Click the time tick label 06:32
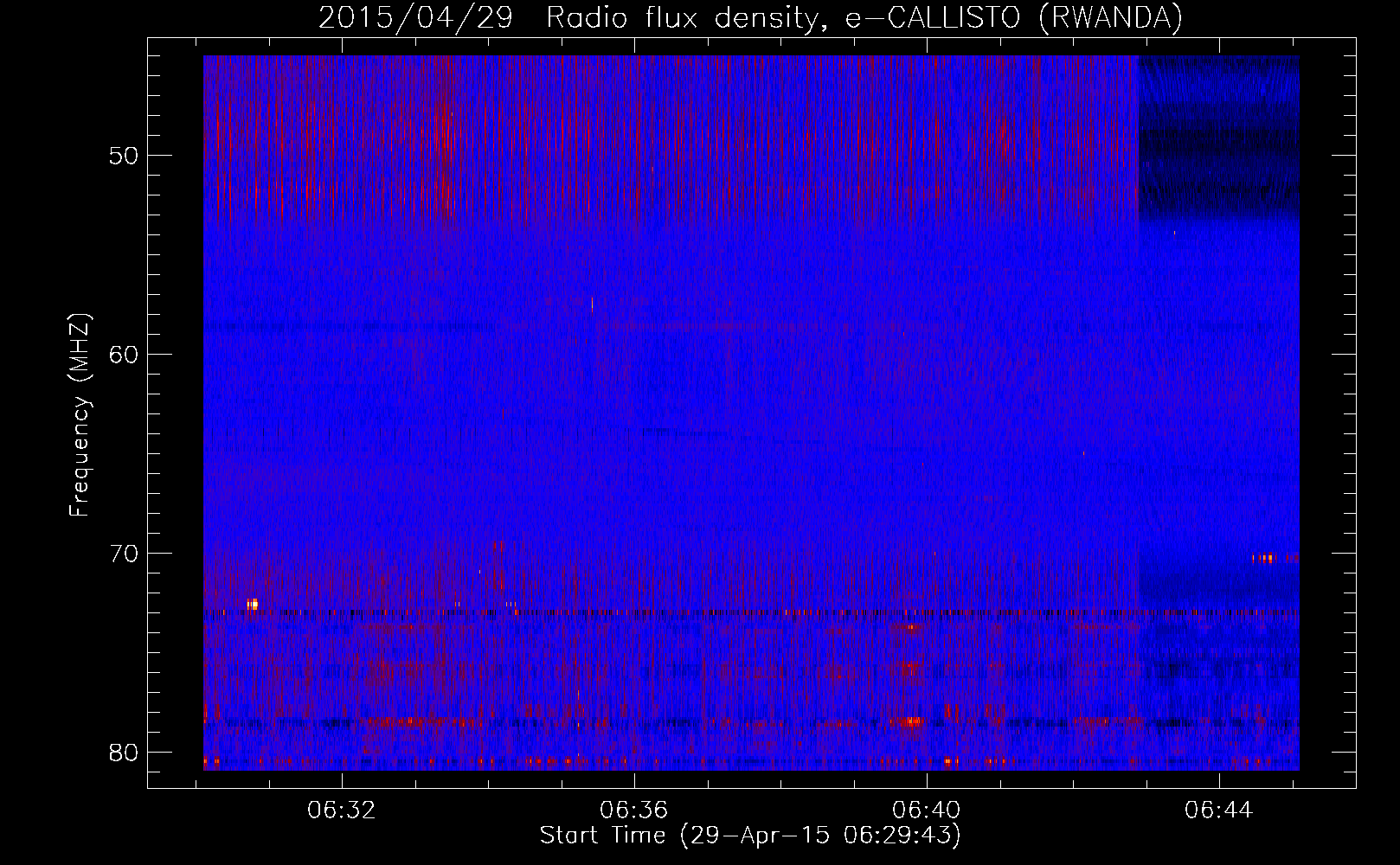The width and height of the screenshot is (1400, 865). point(342,811)
